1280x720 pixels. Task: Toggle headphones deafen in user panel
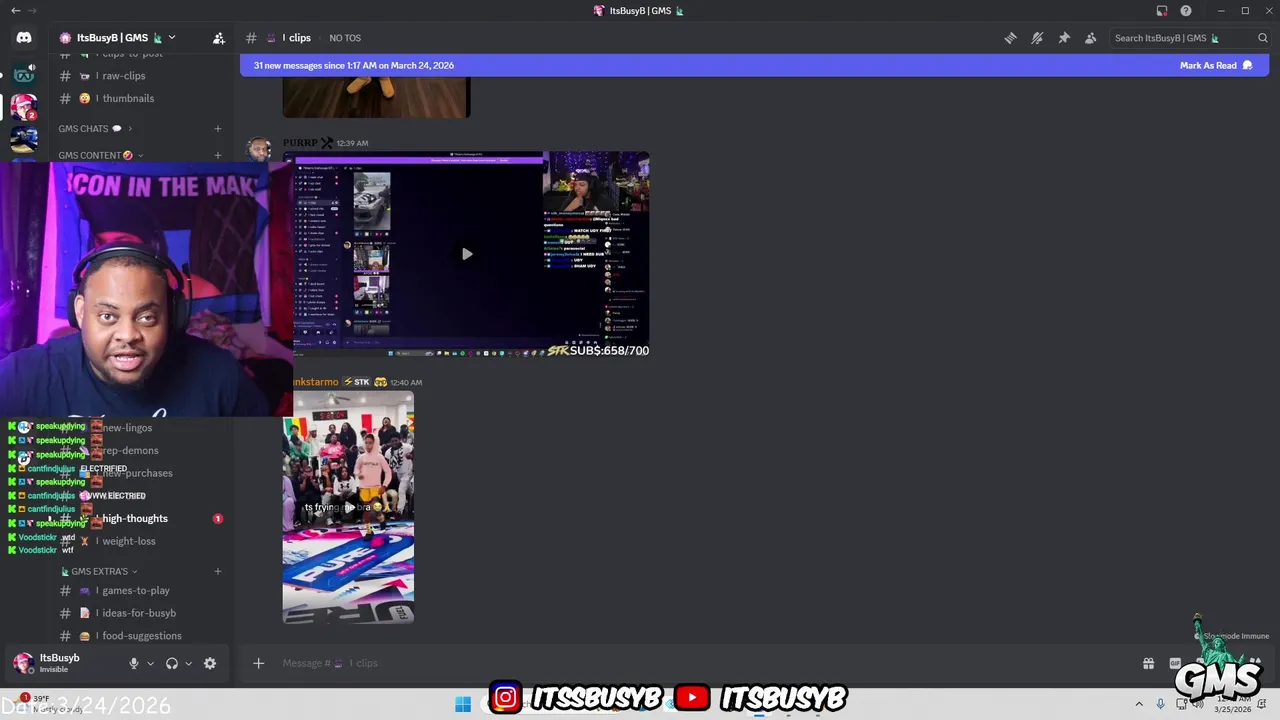(172, 663)
